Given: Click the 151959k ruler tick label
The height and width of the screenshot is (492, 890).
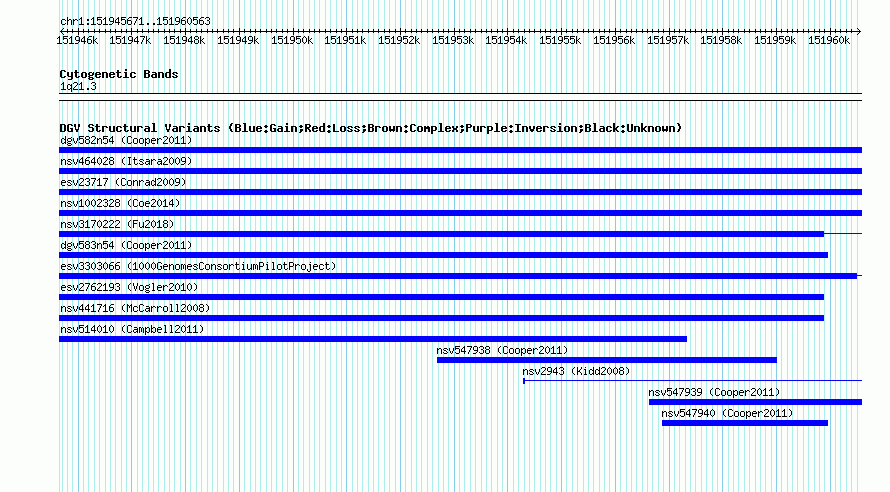Looking at the screenshot, I should pyautogui.click(x=775, y=40).
